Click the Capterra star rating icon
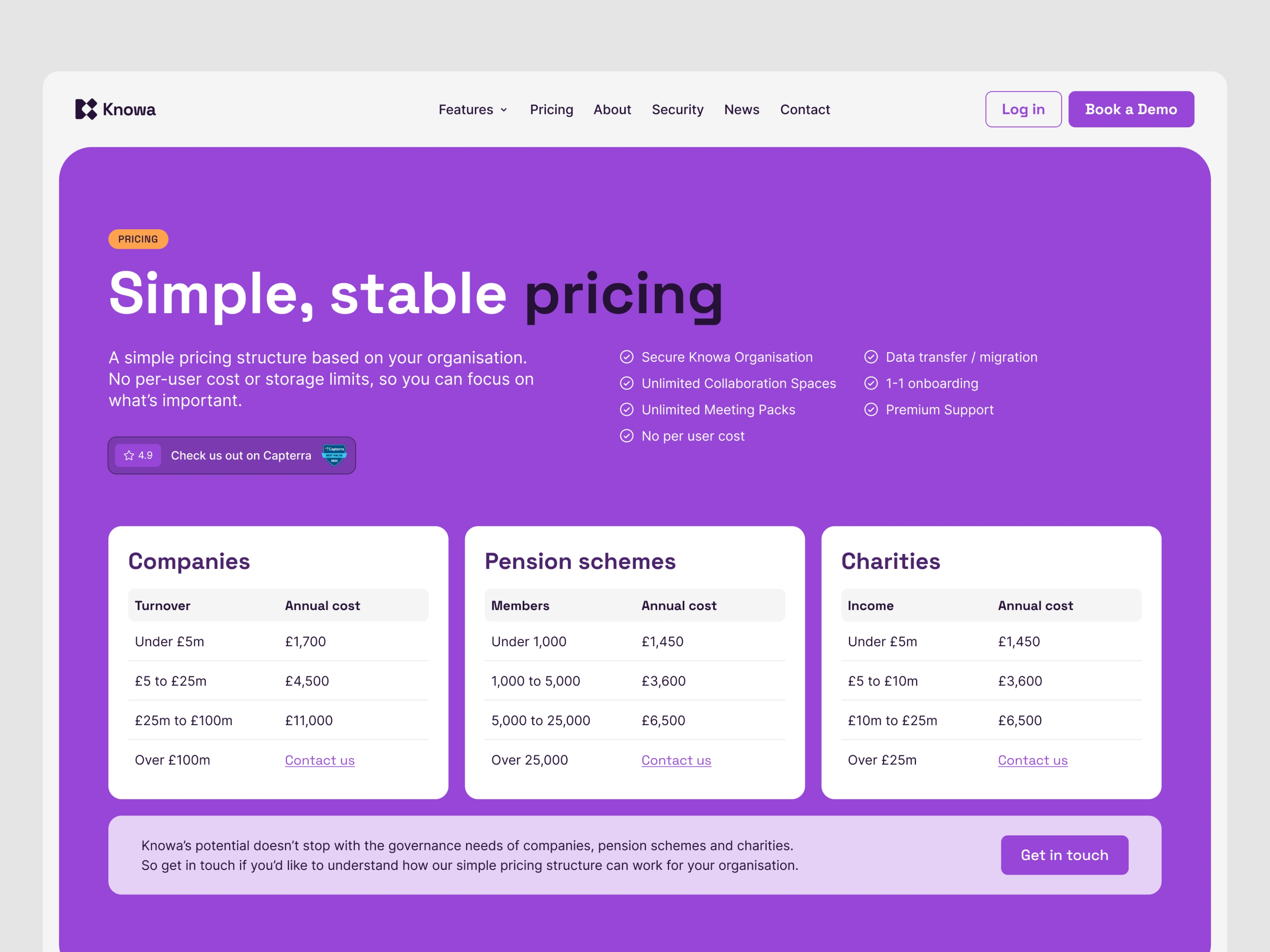1270x952 pixels. [129, 456]
